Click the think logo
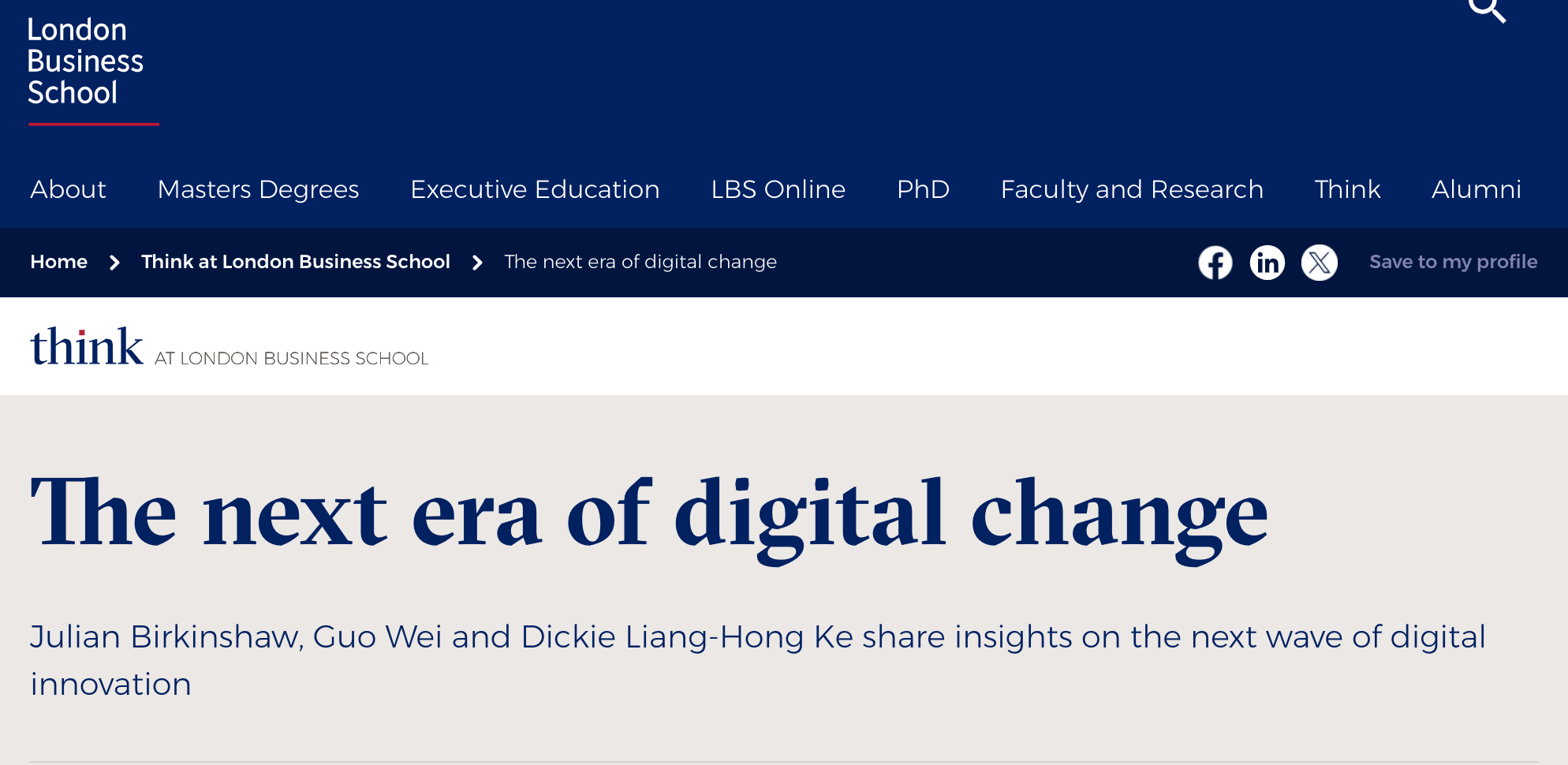Viewport: 1568px width, 765px height. pos(87,348)
